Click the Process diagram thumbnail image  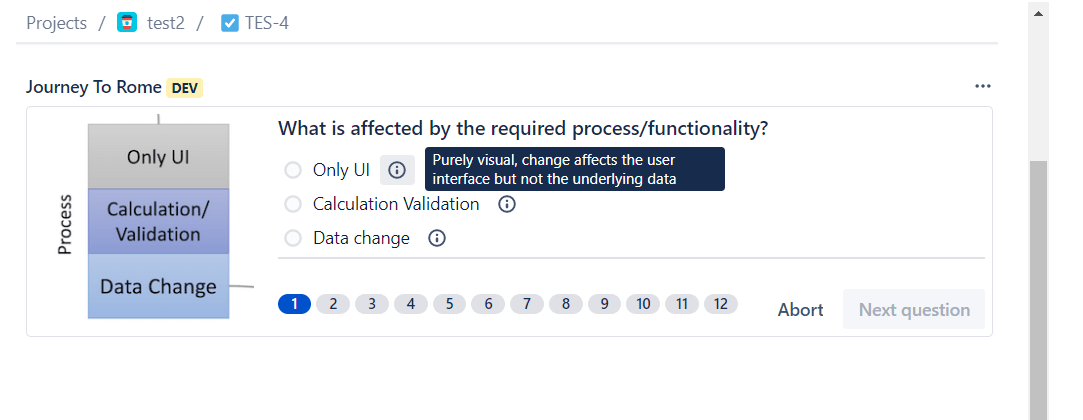[x=150, y=220]
